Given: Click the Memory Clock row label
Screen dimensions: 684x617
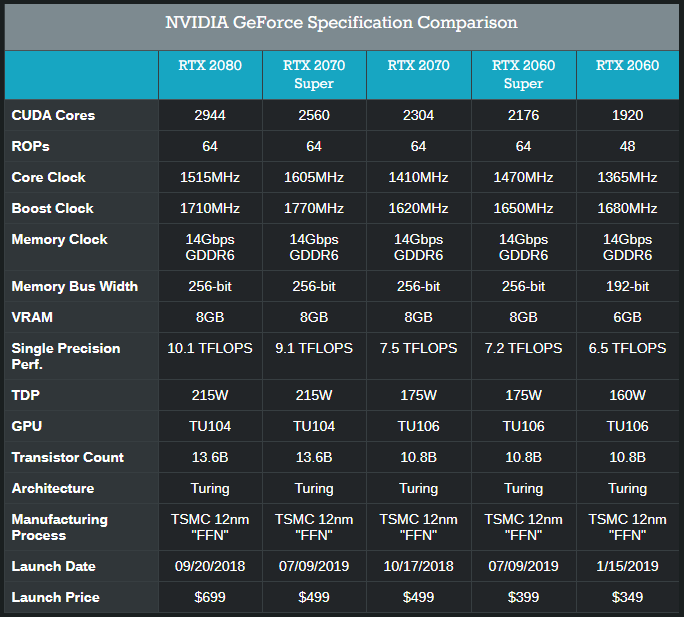Looking at the screenshot, I should click(59, 239).
